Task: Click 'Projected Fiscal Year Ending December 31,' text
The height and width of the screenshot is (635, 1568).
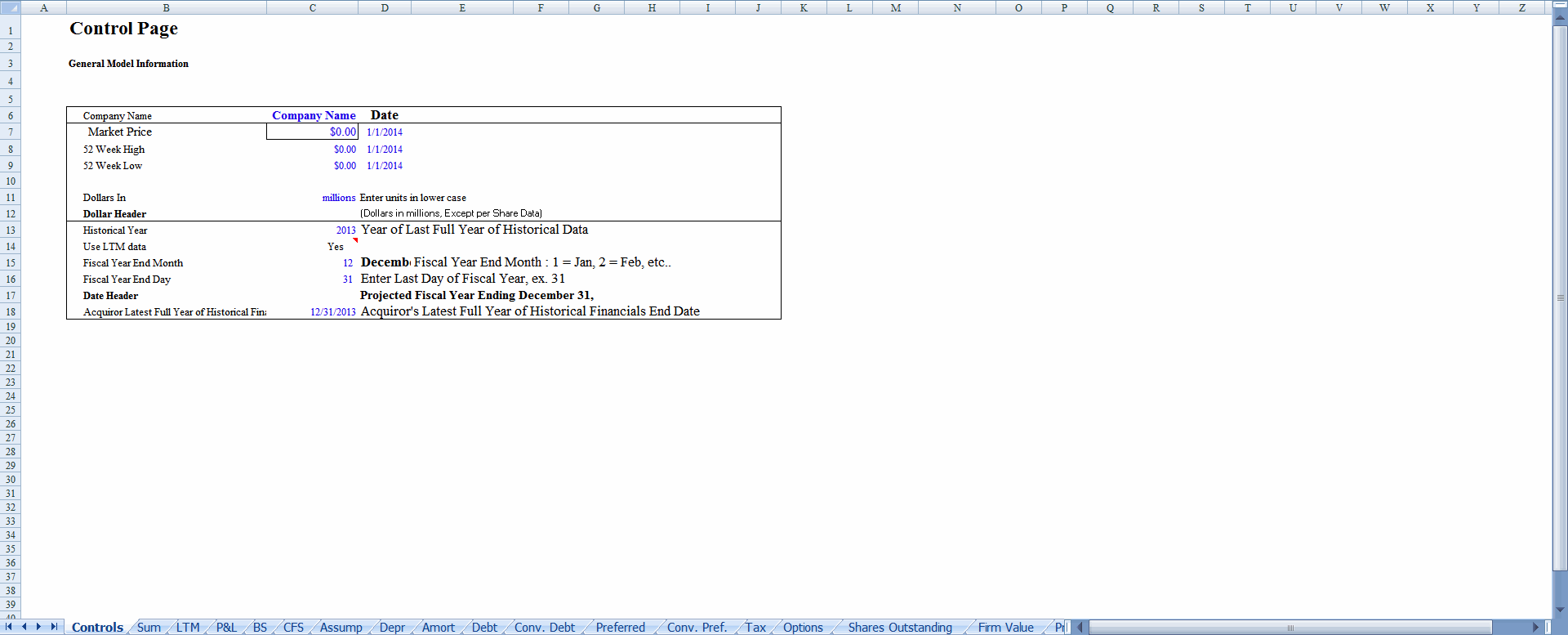Action: (x=477, y=295)
